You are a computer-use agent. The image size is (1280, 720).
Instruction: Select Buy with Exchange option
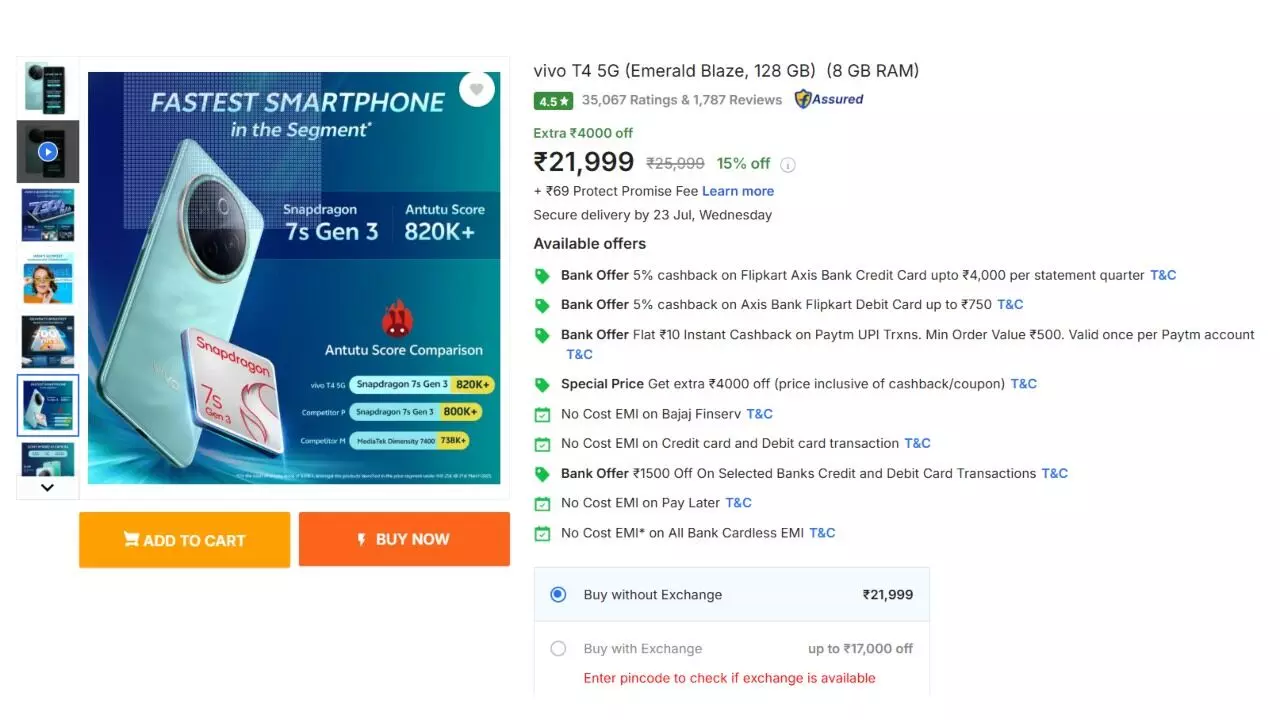[558, 649]
